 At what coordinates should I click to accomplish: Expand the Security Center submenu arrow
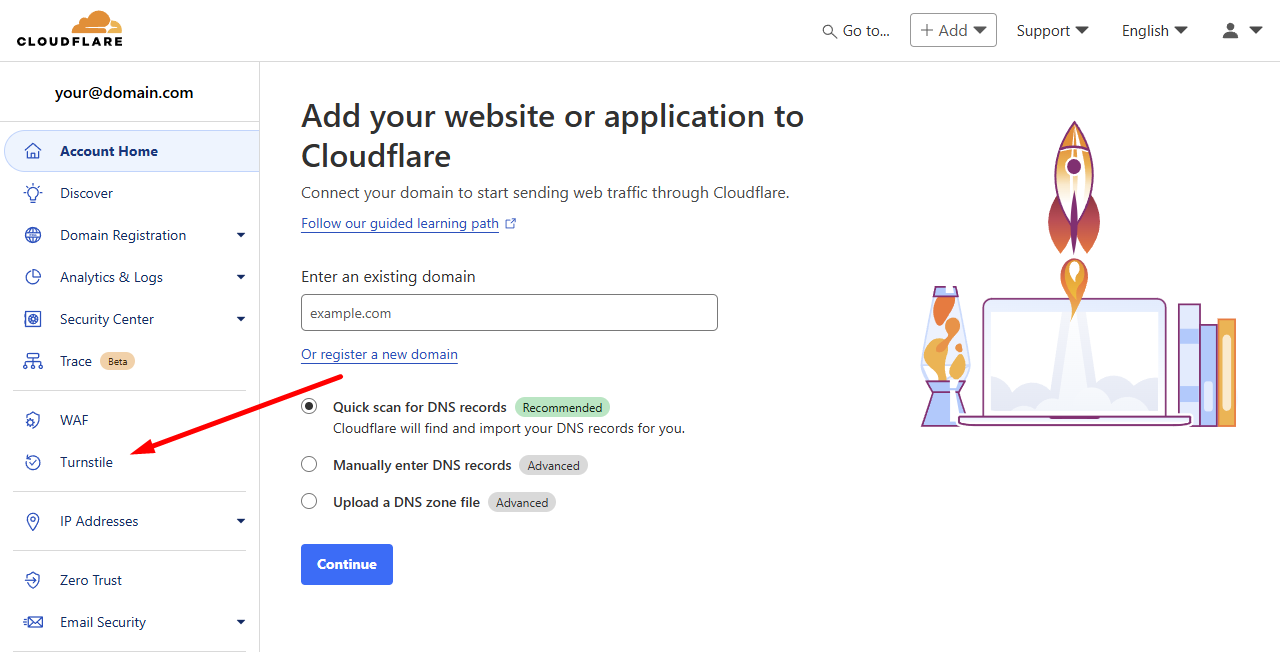click(240, 319)
